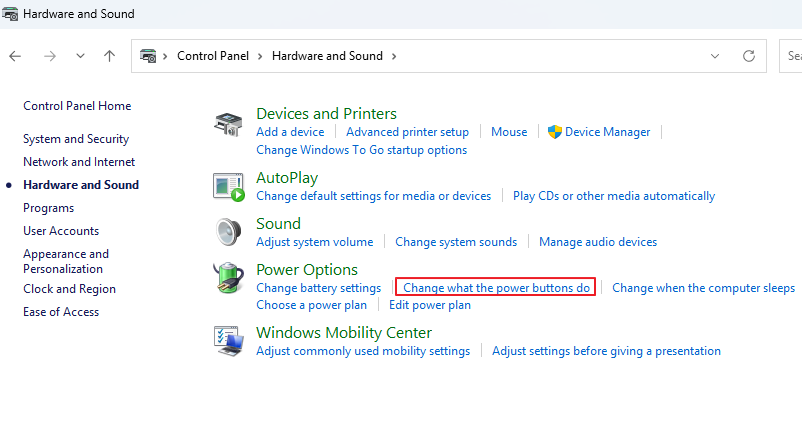The height and width of the screenshot is (440, 802).
Task: Go up one level with up arrow
Action: (x=110, y=56)
